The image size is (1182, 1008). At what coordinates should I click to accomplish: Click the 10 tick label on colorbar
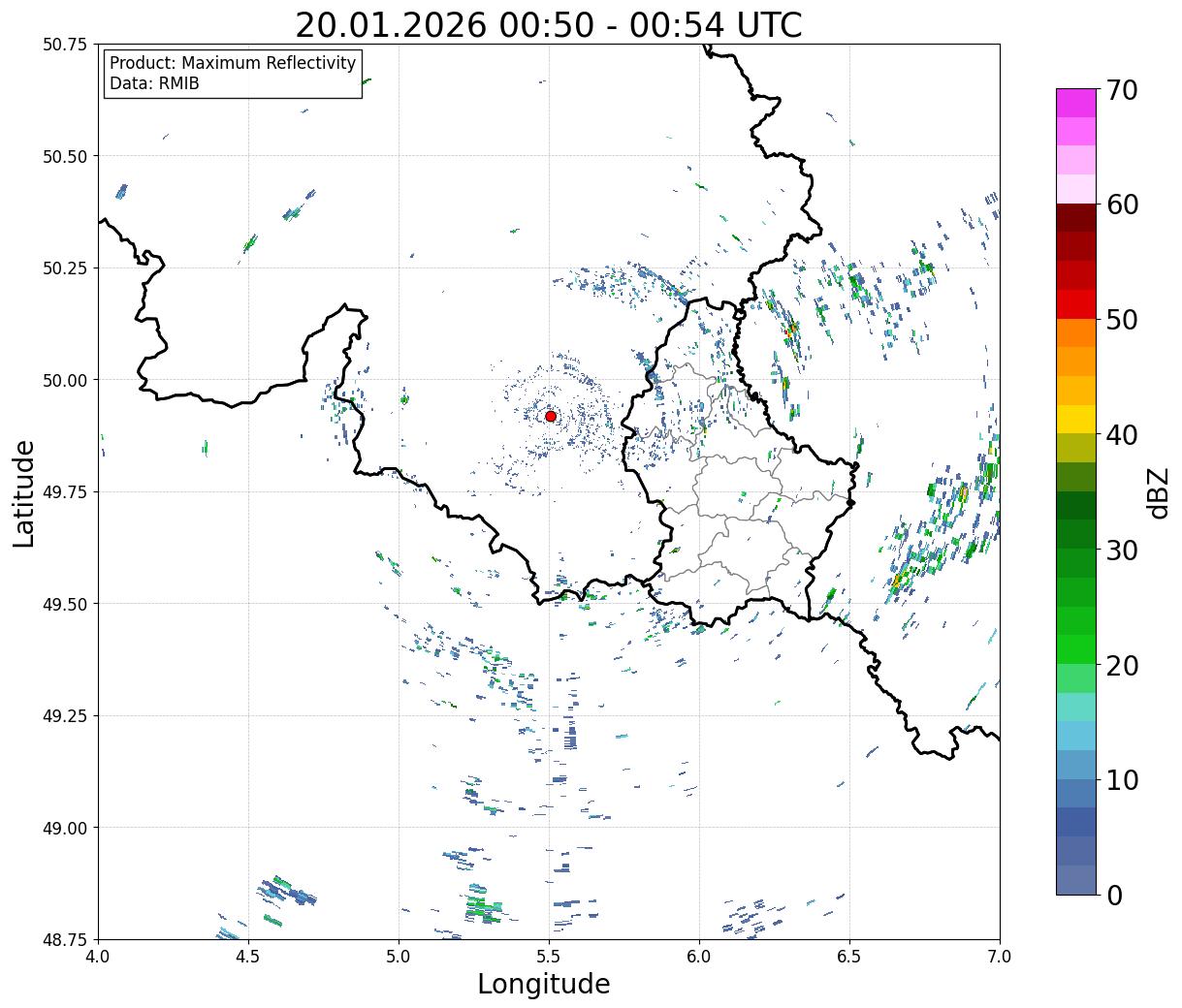point(1121,780)
